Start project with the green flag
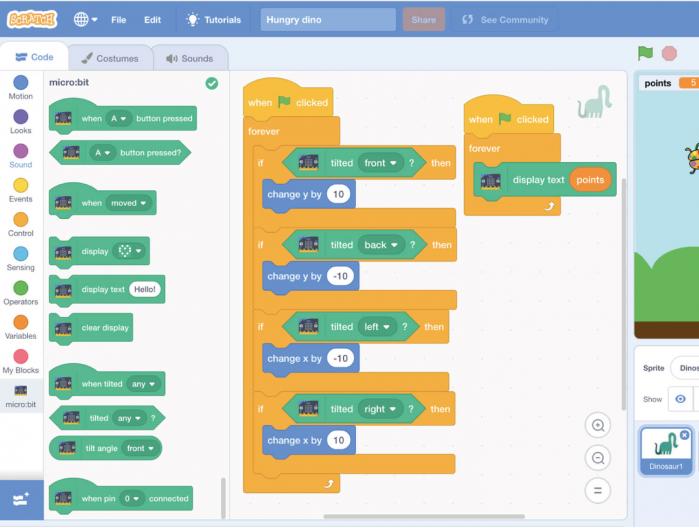Screen dimensions: 699x528 pos(645,54)
